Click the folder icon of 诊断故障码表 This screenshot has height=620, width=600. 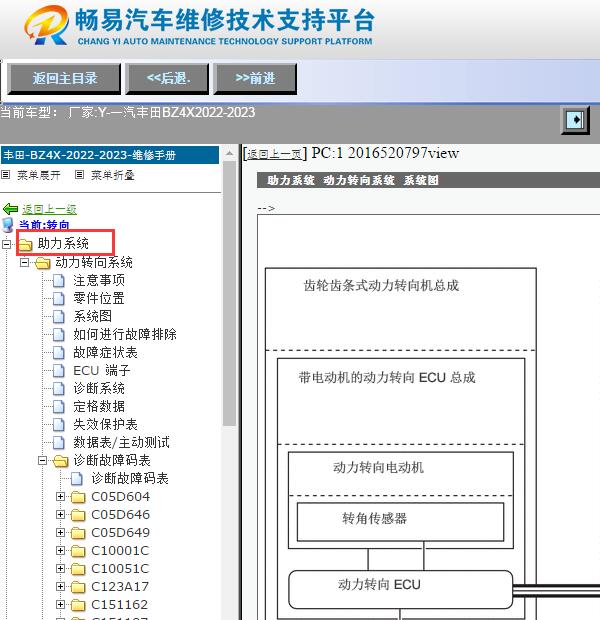click(x=61, y=461)
